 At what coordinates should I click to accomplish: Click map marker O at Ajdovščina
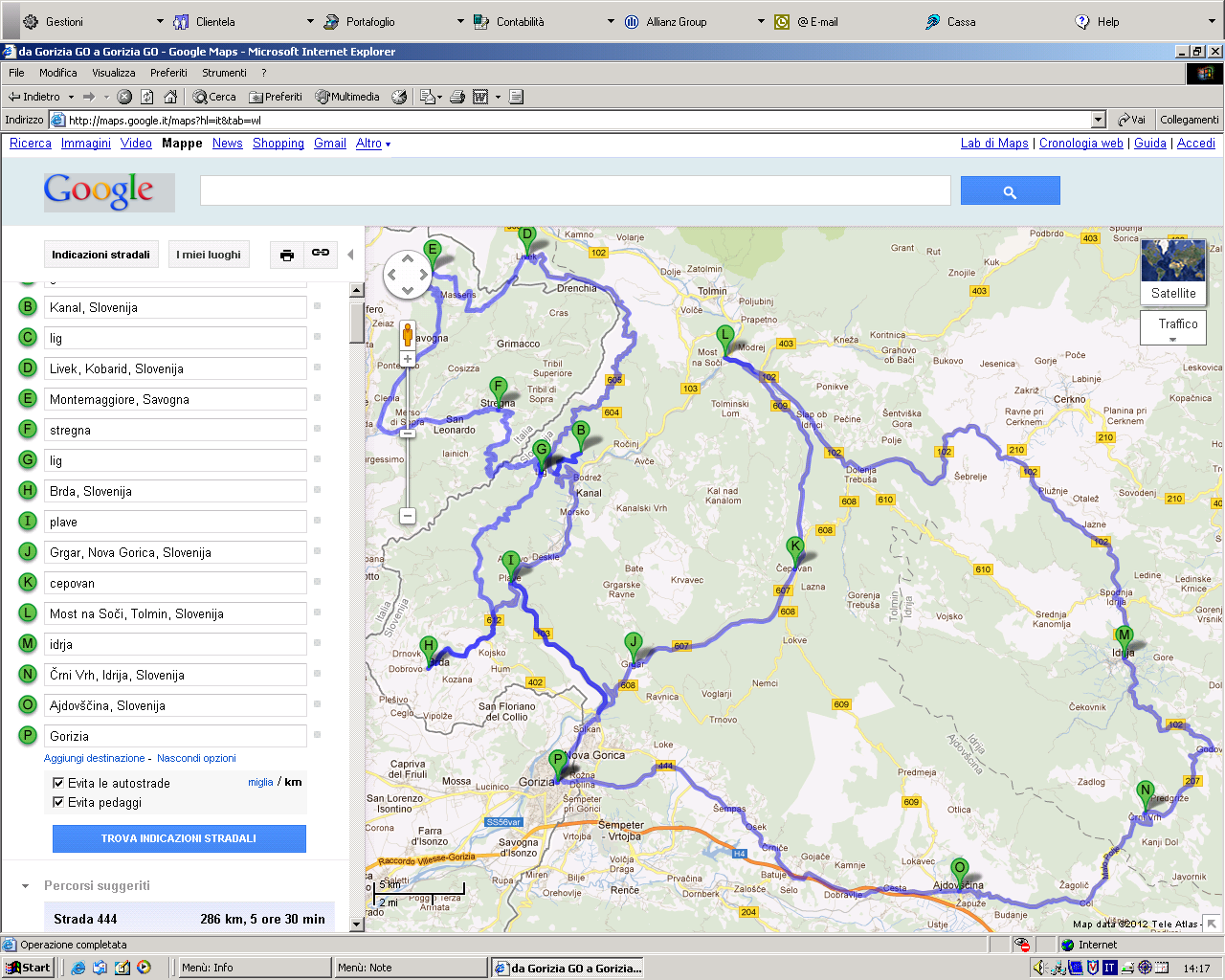point(959,873)
